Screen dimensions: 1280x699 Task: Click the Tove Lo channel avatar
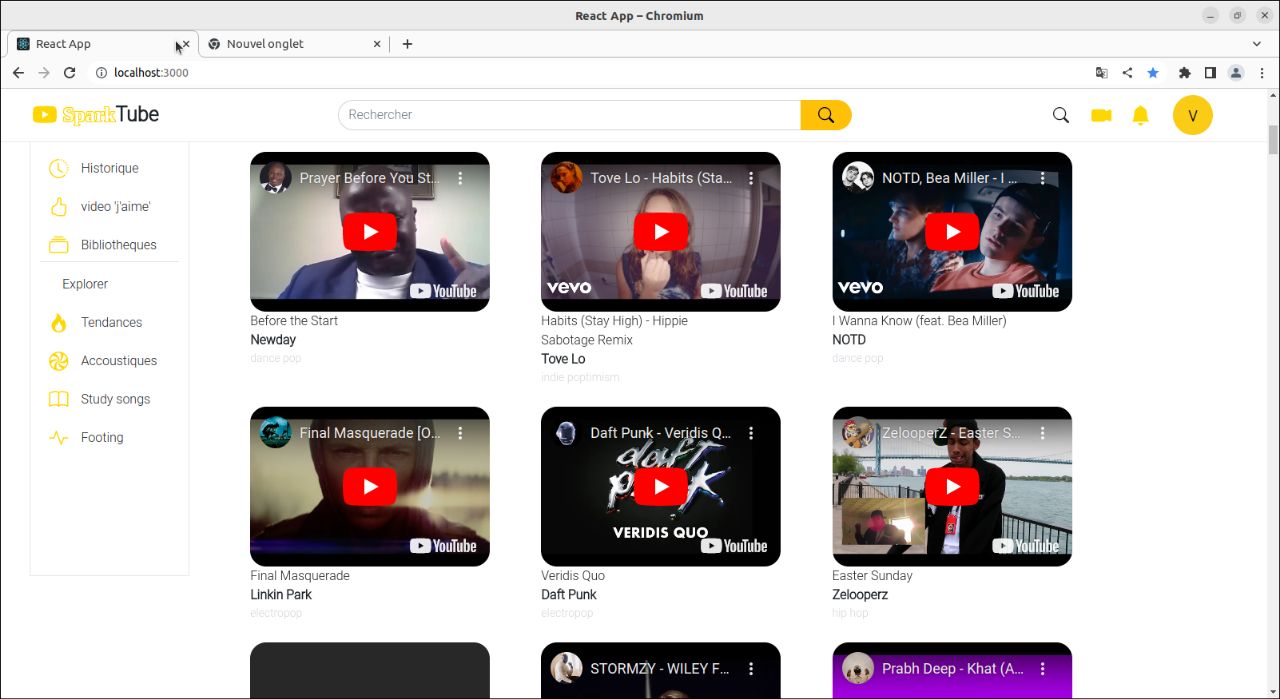(566, 178)
